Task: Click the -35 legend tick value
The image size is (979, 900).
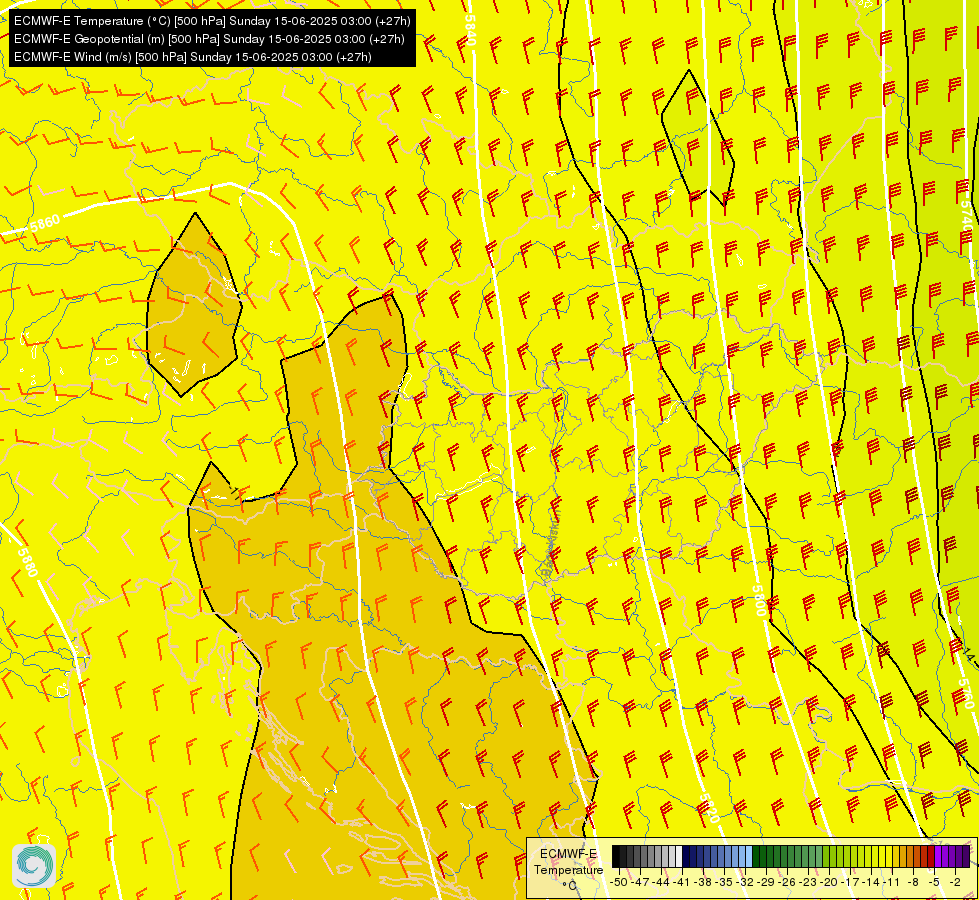Action: [x=724, y=882]
